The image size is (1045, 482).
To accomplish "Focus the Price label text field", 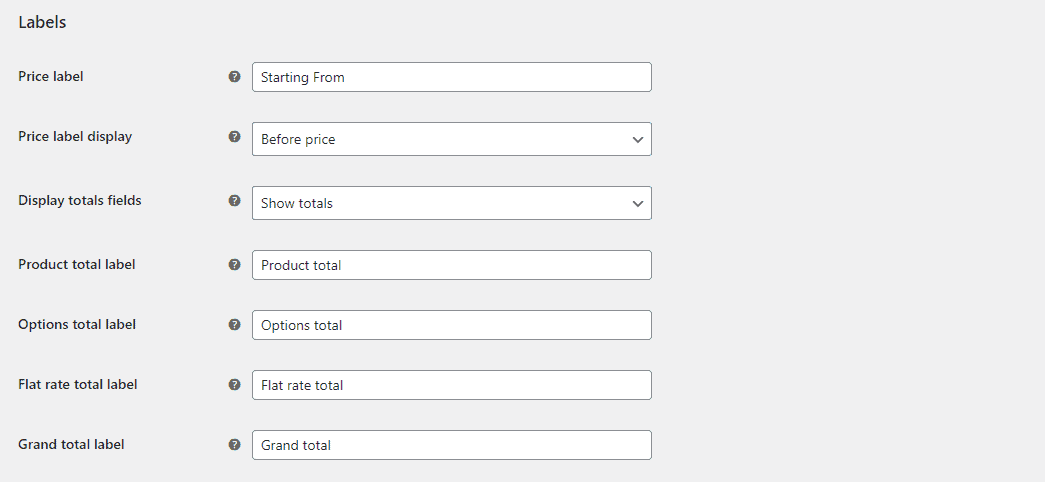I will point(452,77).
